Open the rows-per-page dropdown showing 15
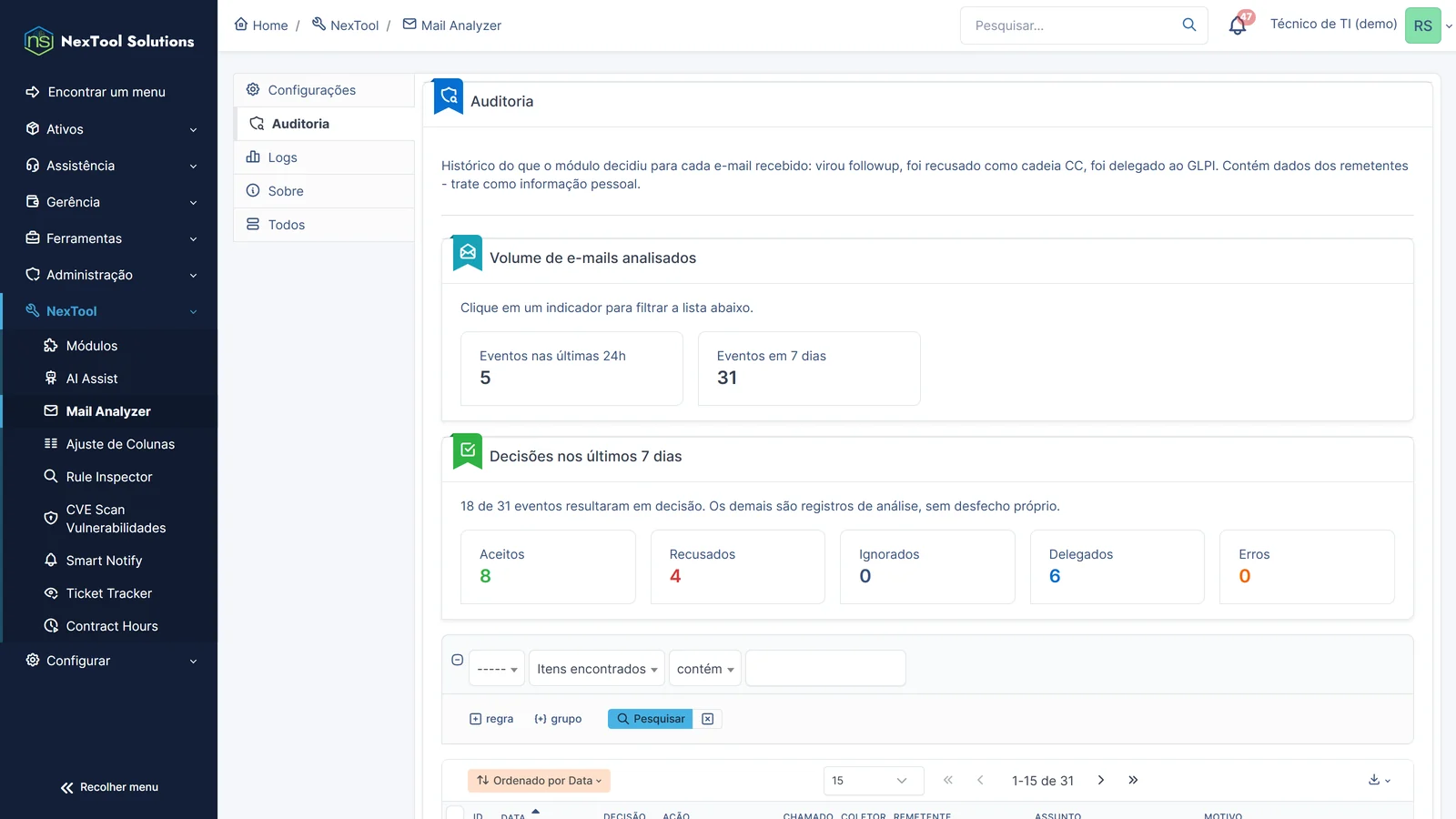Viewport: 1456px width, 819px height. (874, 781)
